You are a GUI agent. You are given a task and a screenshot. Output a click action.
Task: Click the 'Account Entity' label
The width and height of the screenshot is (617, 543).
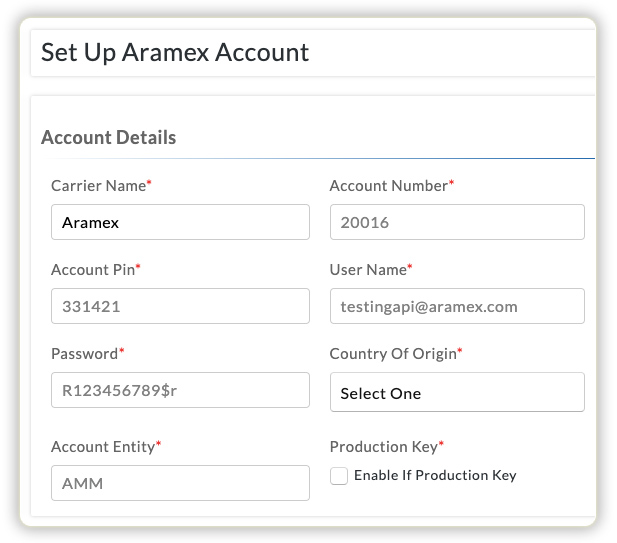tap(103, 447)
